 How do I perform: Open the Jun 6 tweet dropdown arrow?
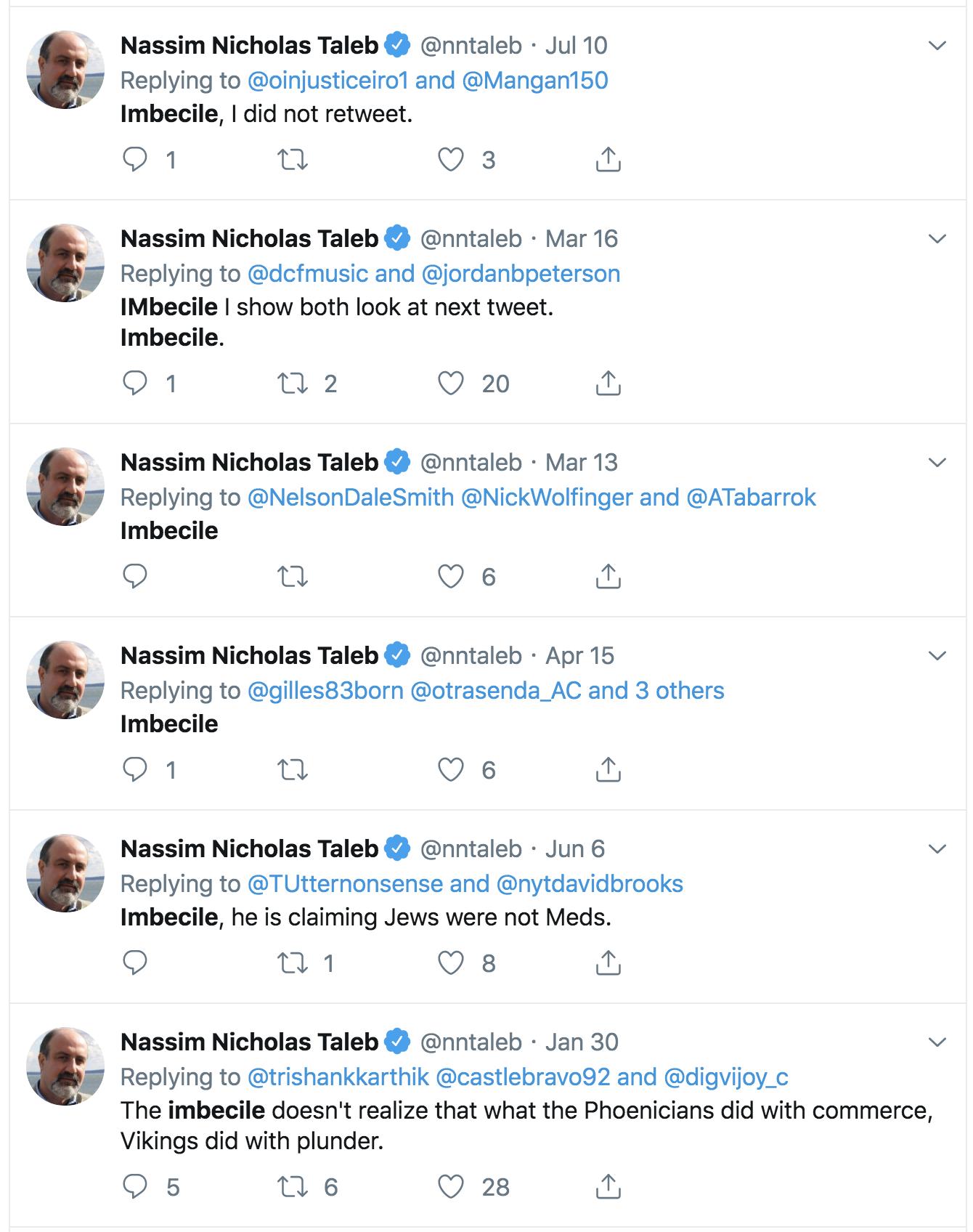pyautogui.click(x=937, y=849)
